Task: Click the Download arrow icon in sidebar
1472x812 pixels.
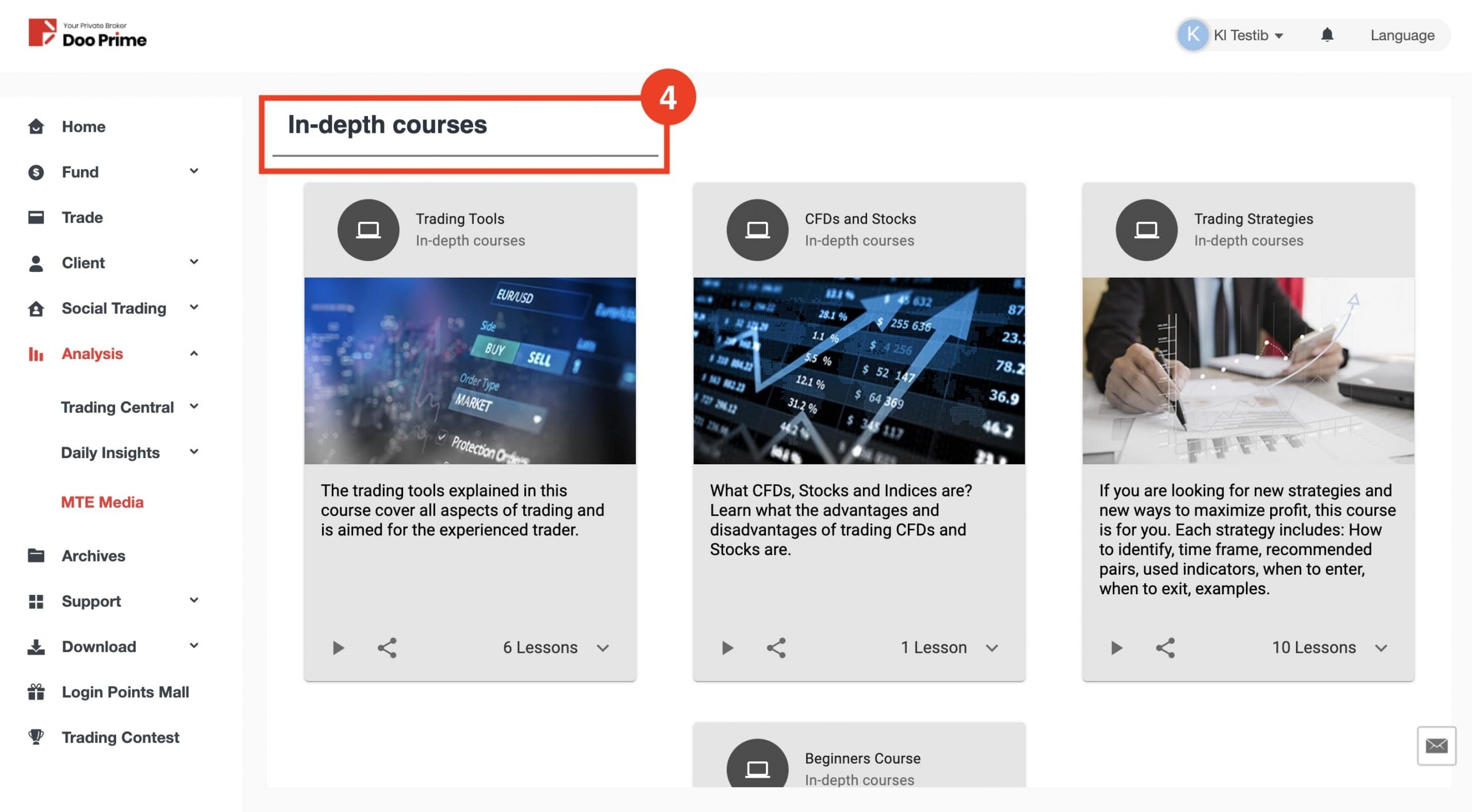Action: click(36, 646)
